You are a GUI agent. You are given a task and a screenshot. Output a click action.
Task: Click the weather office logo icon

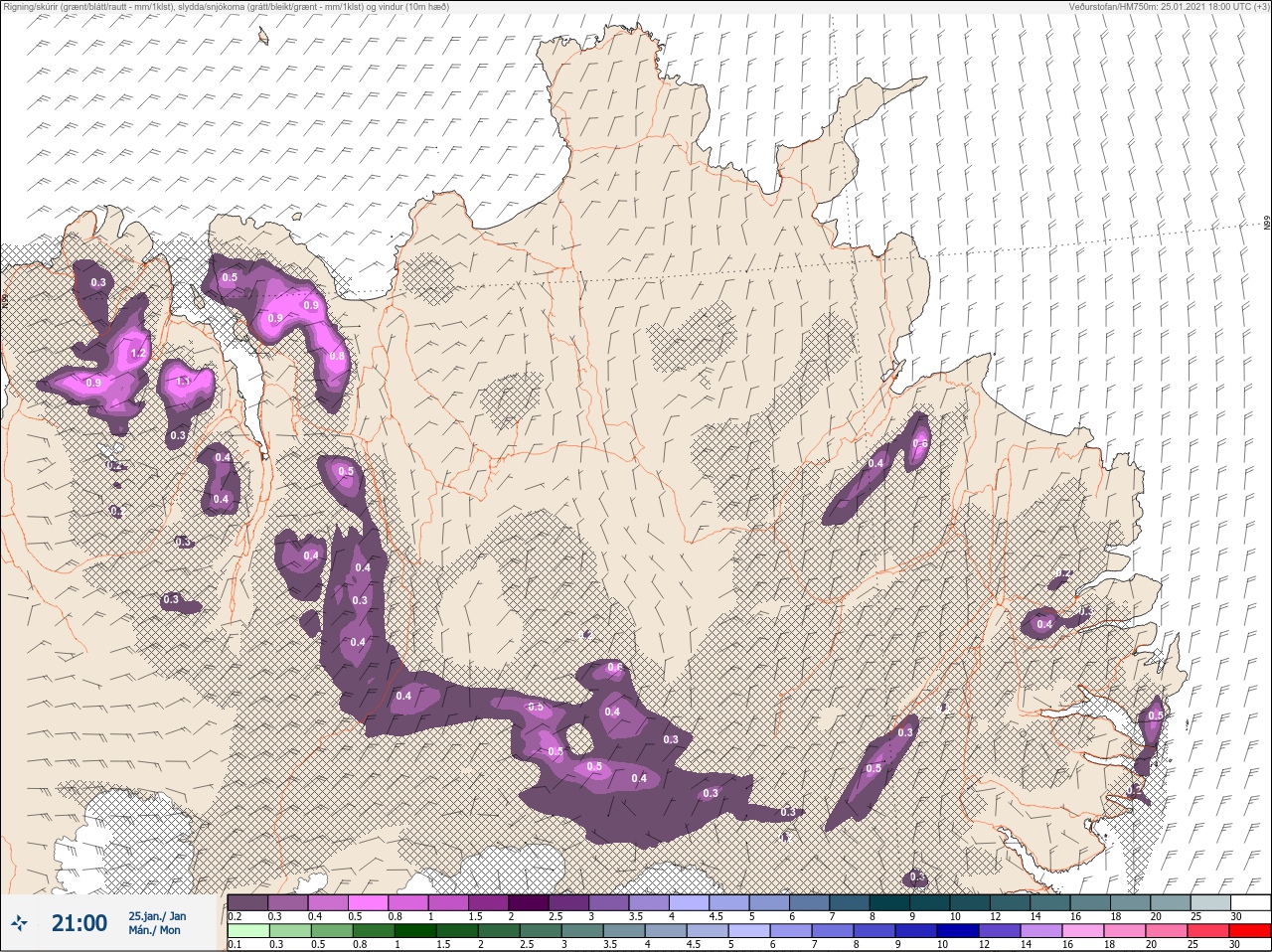(21, 924)
